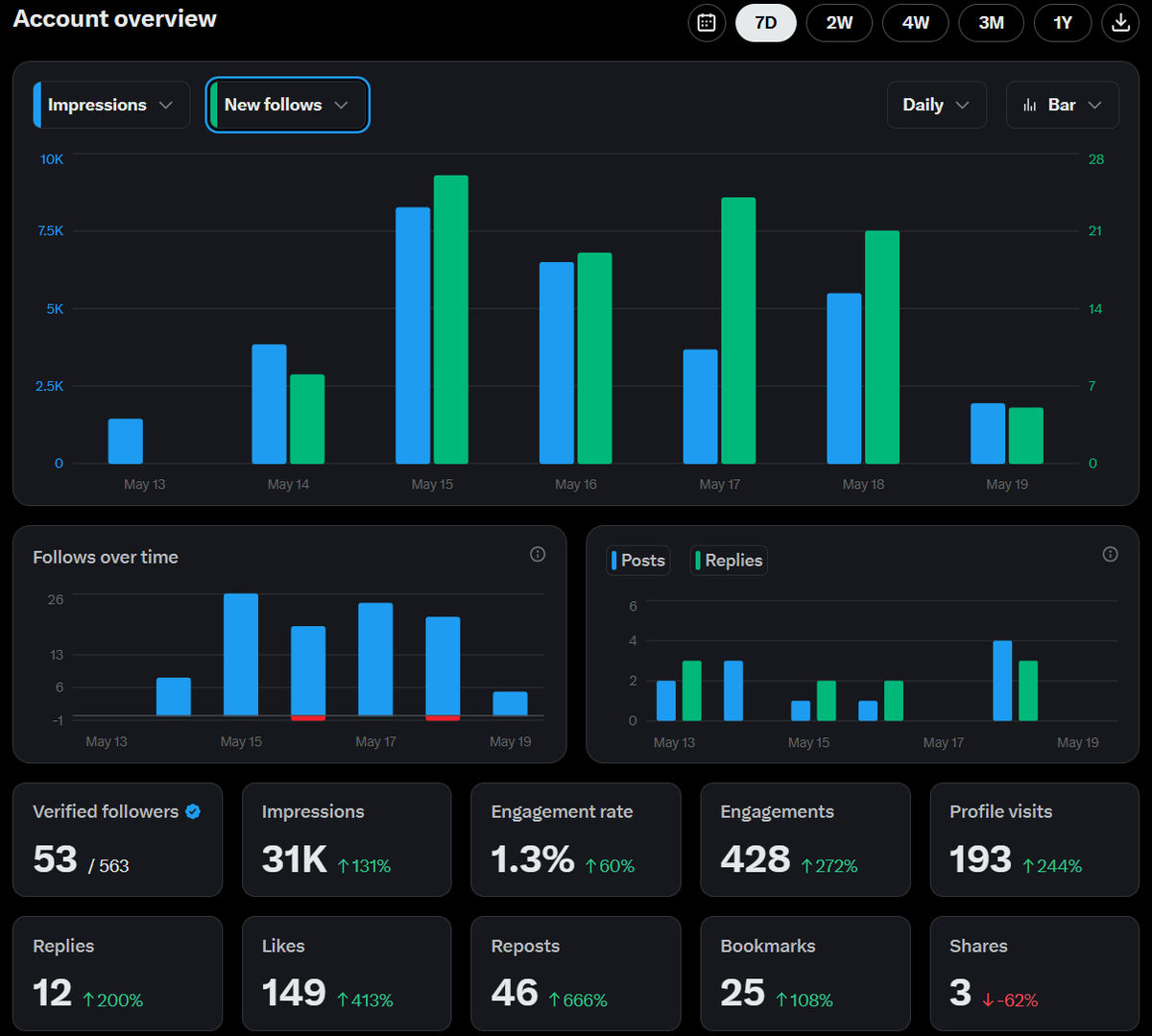Click info icon on Posts and Replies card
Screen dimensions: 1152x1036
(x=1110, y=554)
